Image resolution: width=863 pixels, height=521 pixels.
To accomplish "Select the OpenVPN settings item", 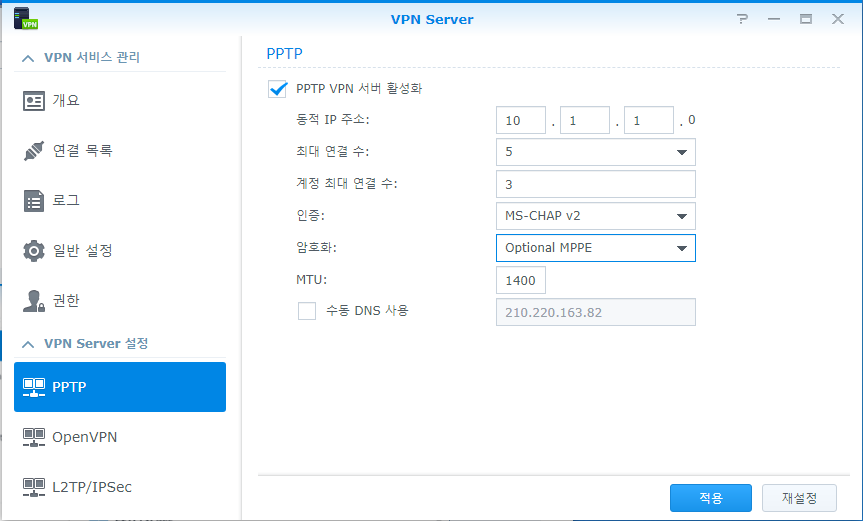I will [120, 437].
